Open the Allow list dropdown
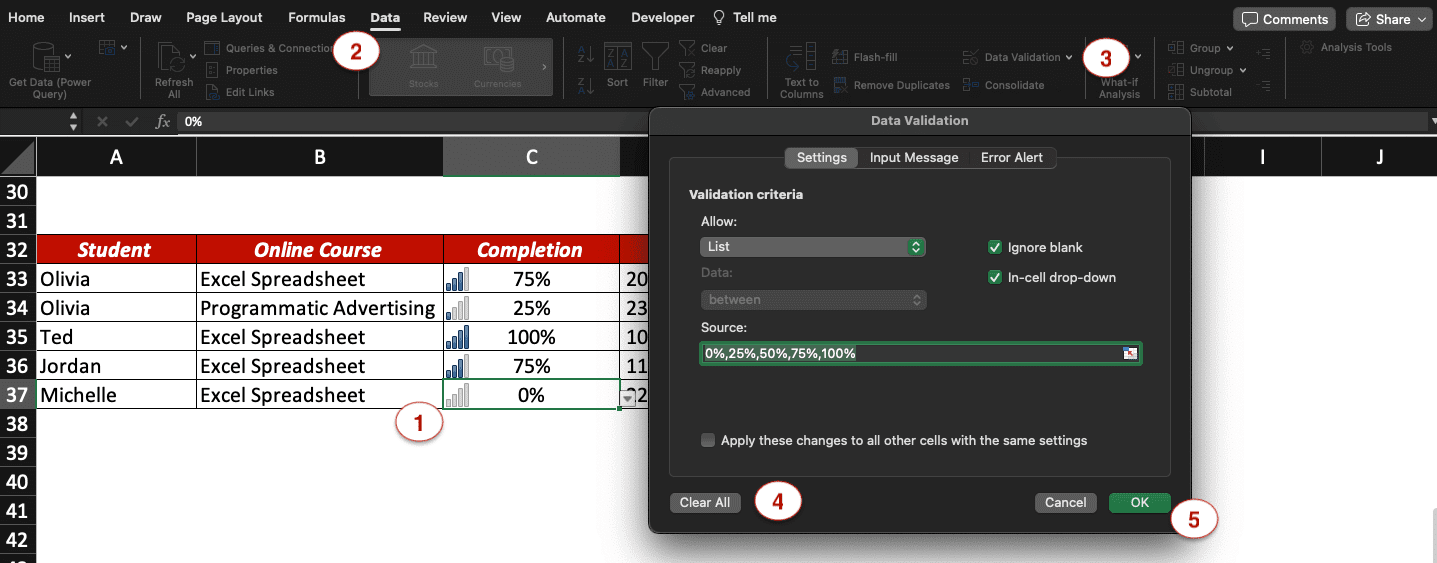Screen dimensions: 1437x563 (812, 247)
